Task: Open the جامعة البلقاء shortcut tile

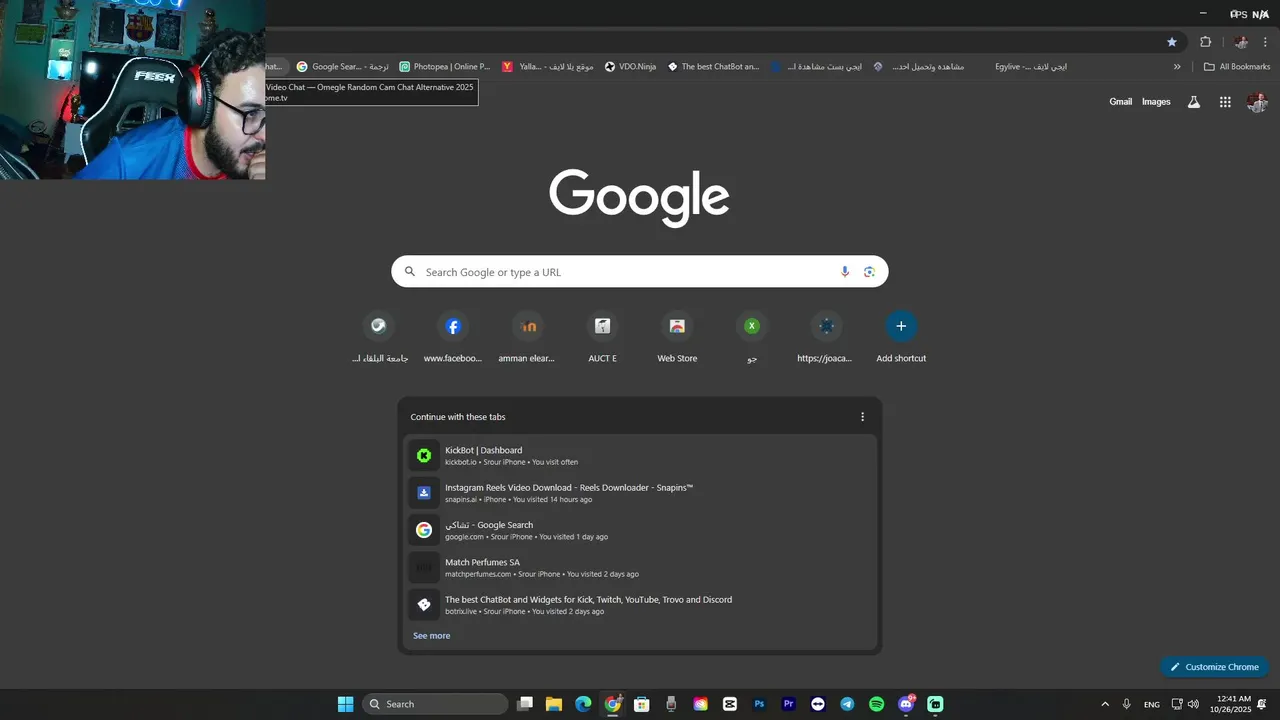Action: coord(378,337)
